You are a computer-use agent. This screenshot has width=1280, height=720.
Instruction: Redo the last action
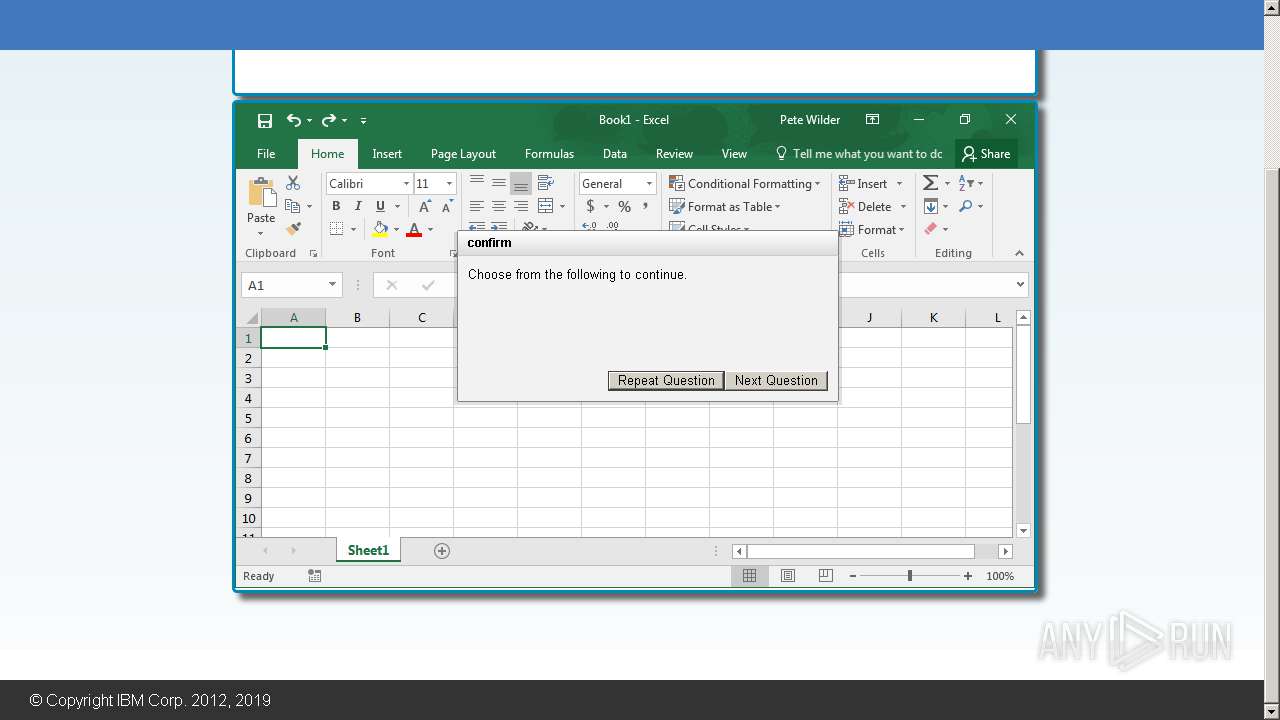328,120
